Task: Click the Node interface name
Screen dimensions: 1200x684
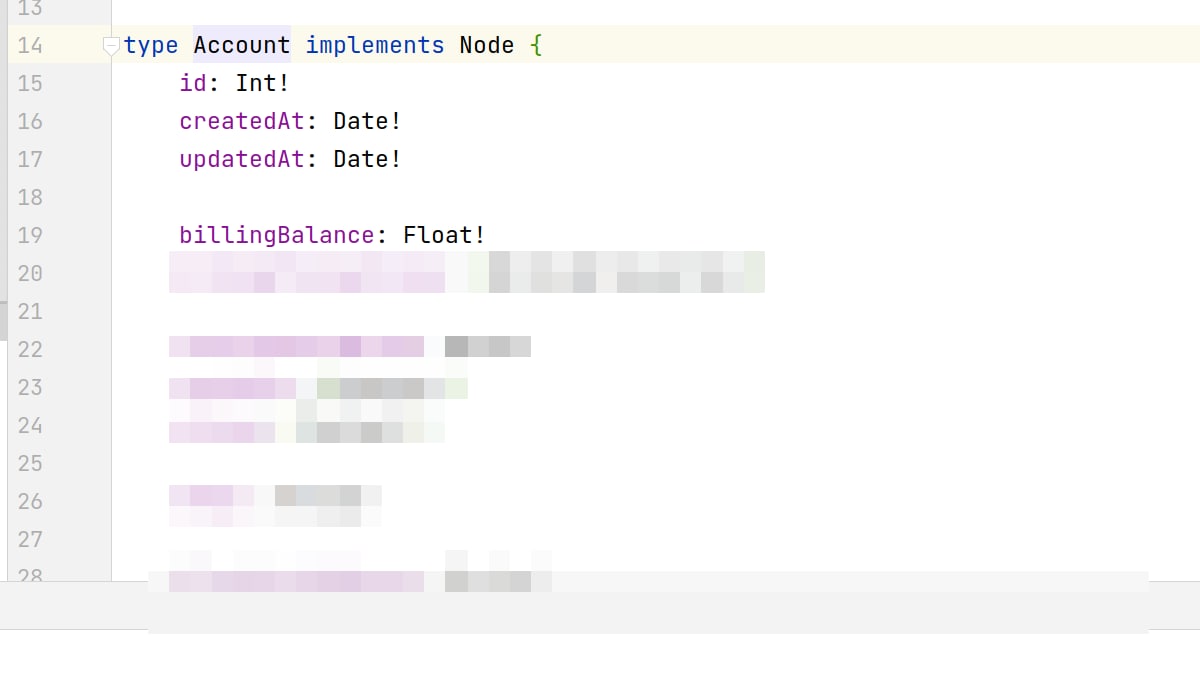Action: 487,45
